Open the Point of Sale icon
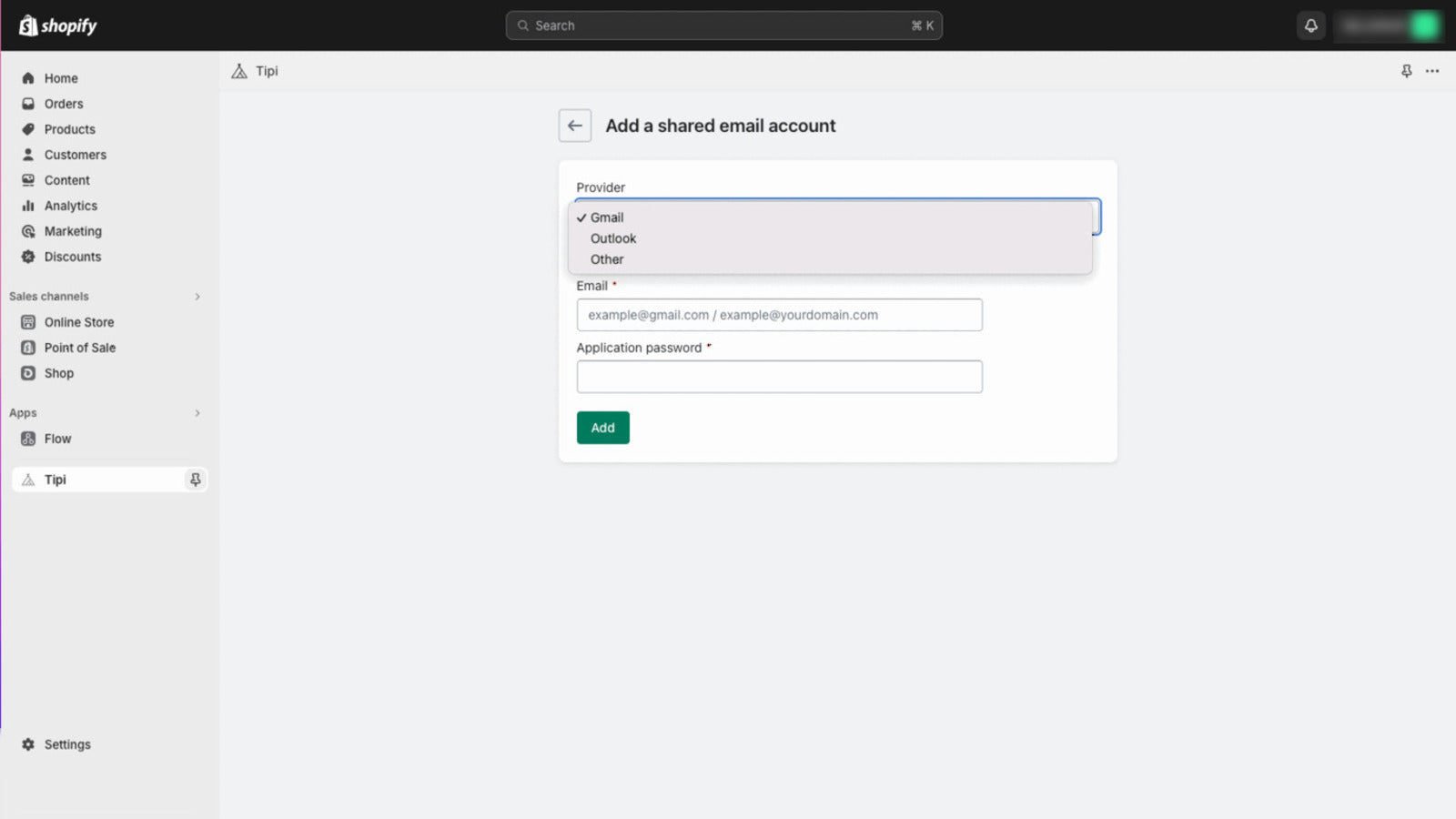This screenshot has height=819, width=1456. (28, 348)
